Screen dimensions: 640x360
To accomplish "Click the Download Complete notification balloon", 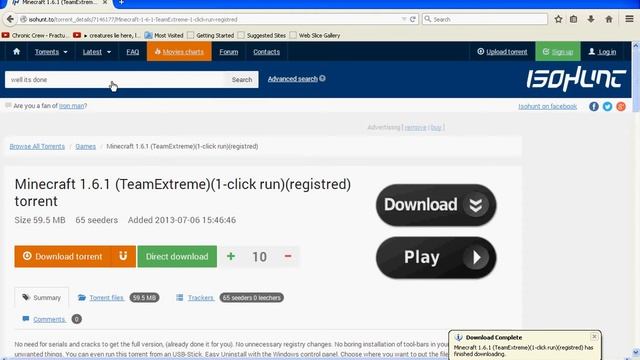I will 524,345.
